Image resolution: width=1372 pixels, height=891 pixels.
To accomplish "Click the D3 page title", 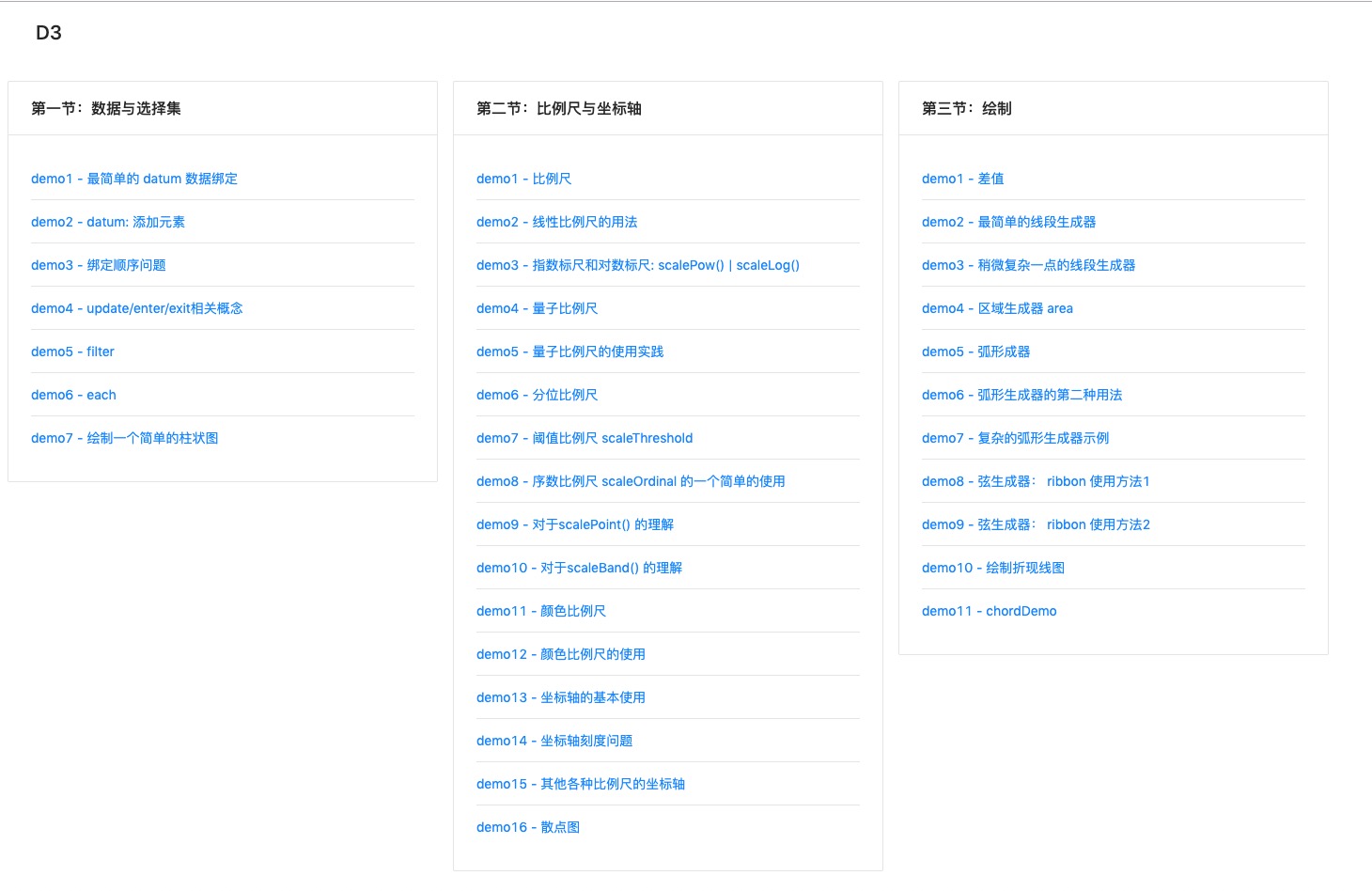I will tap(49, 33).
